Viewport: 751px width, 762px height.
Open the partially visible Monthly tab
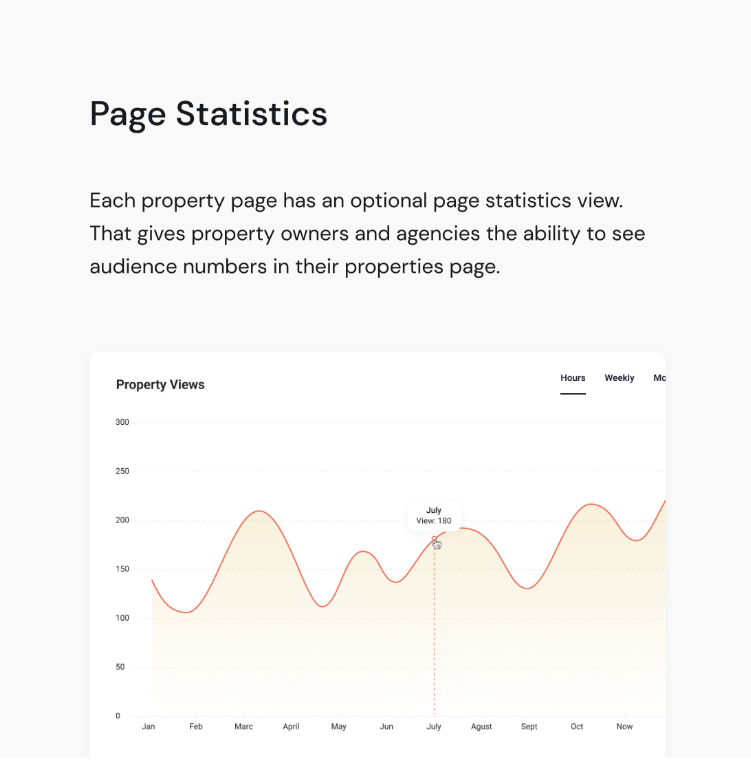click(x=659, y=378)
